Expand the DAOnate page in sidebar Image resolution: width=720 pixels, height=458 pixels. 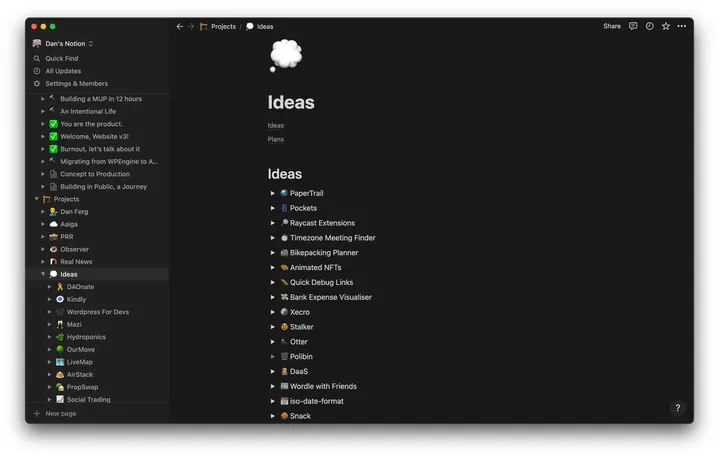click(49, 287)
